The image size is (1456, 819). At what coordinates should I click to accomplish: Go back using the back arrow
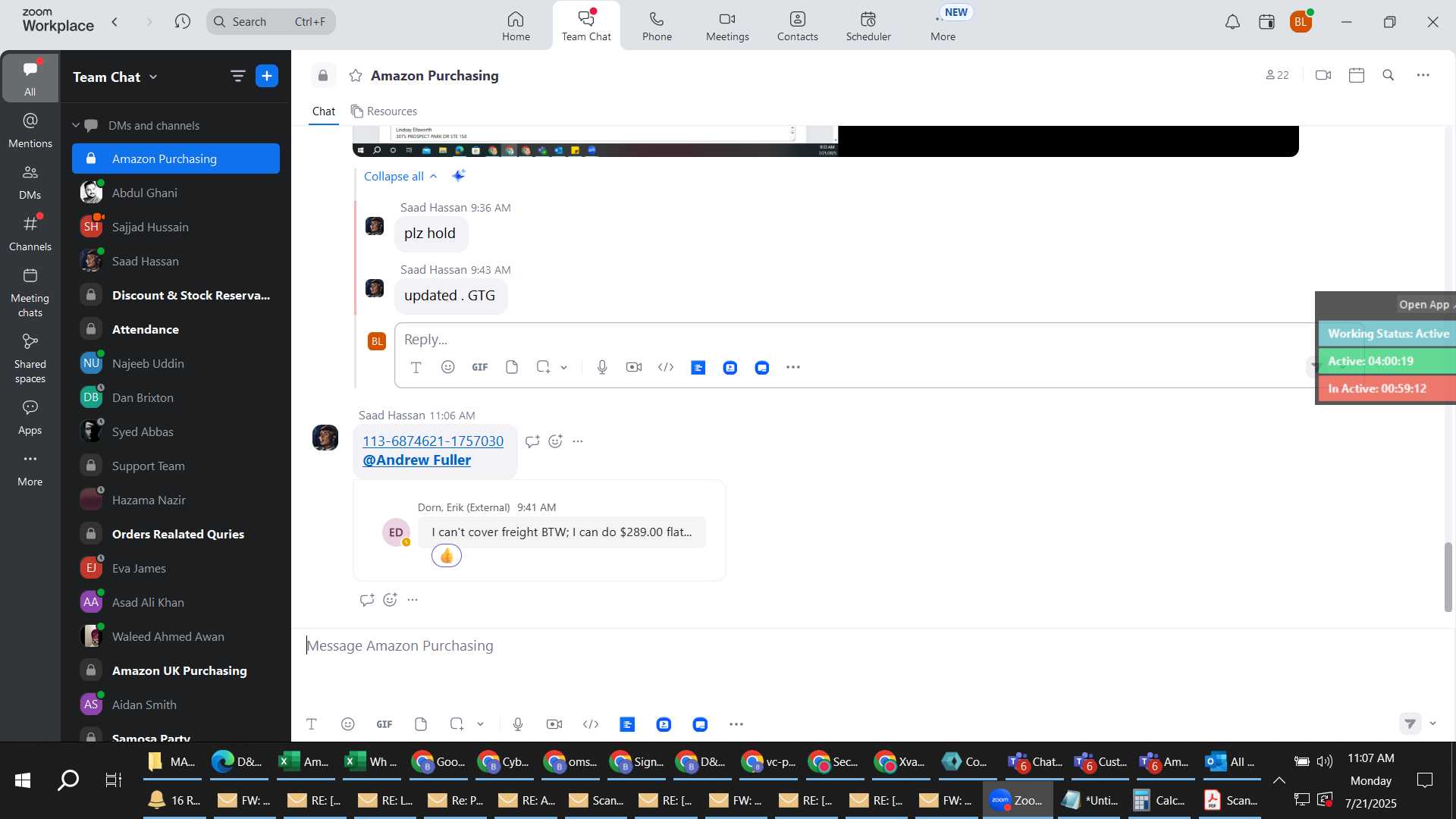(x=115, y=21)
